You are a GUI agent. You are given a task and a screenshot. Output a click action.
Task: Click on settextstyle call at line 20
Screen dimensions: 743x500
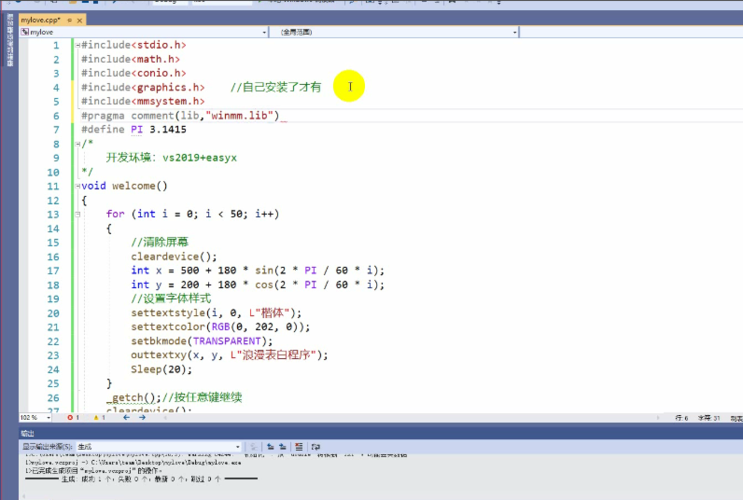click(216, 313)
